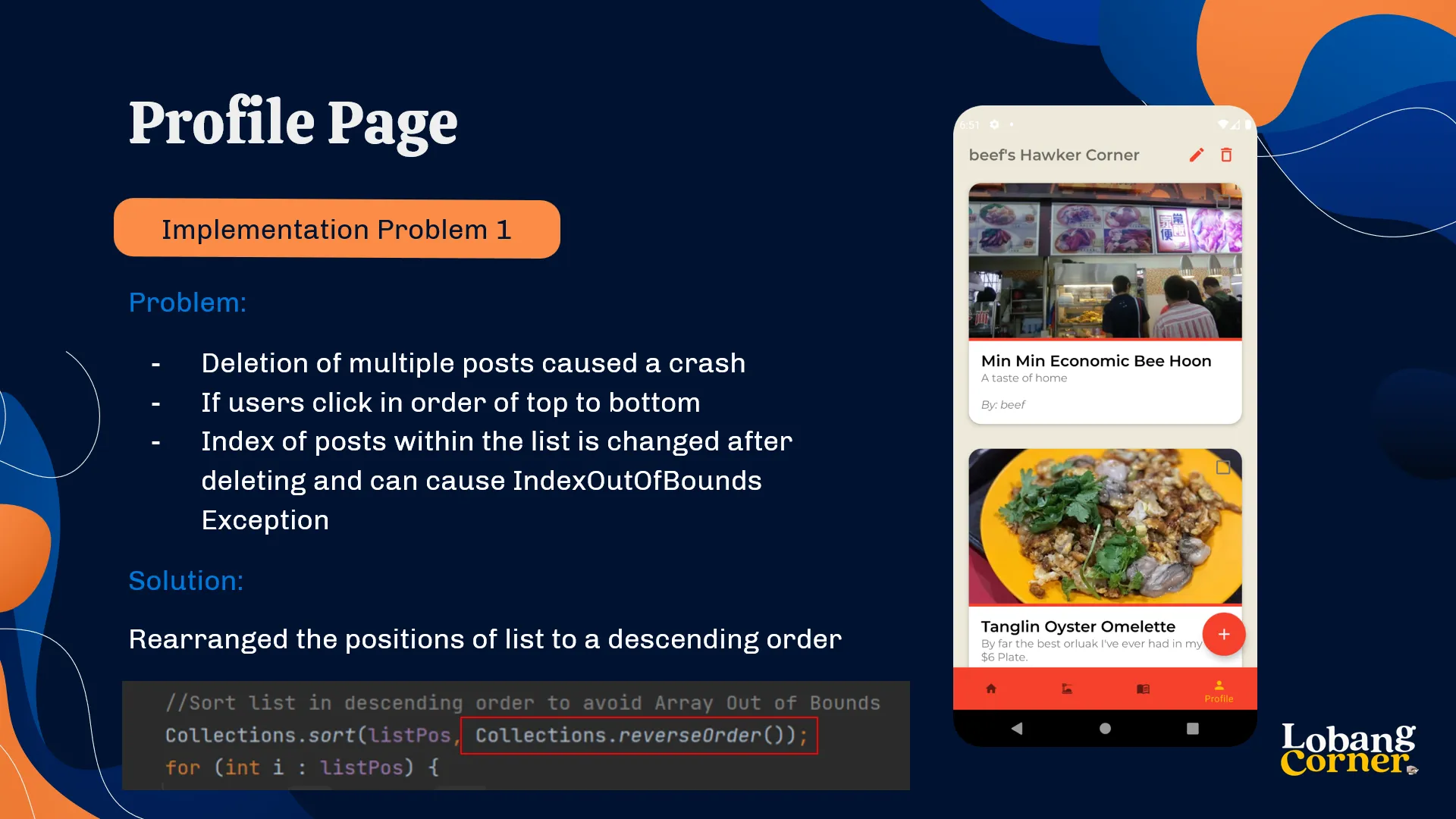Tap the red trash delete icon

pos(1226,155)
